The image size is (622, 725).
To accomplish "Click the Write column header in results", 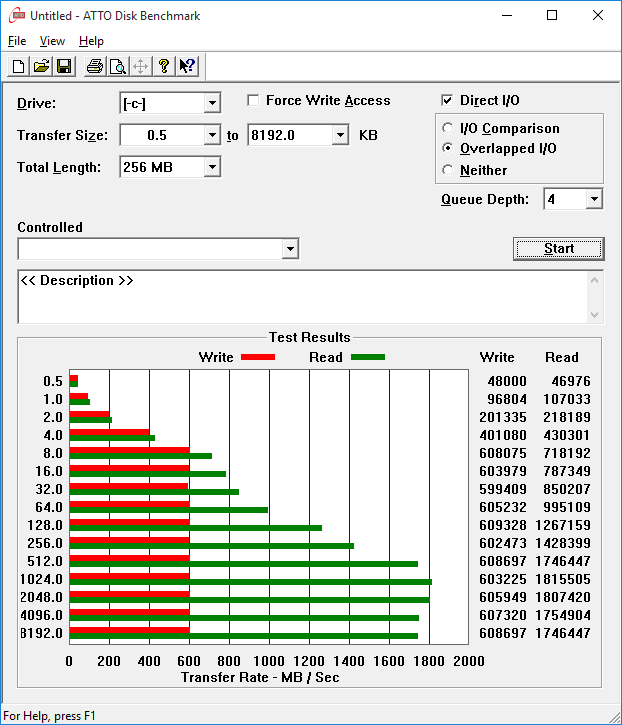I will (x=497, y=357).
